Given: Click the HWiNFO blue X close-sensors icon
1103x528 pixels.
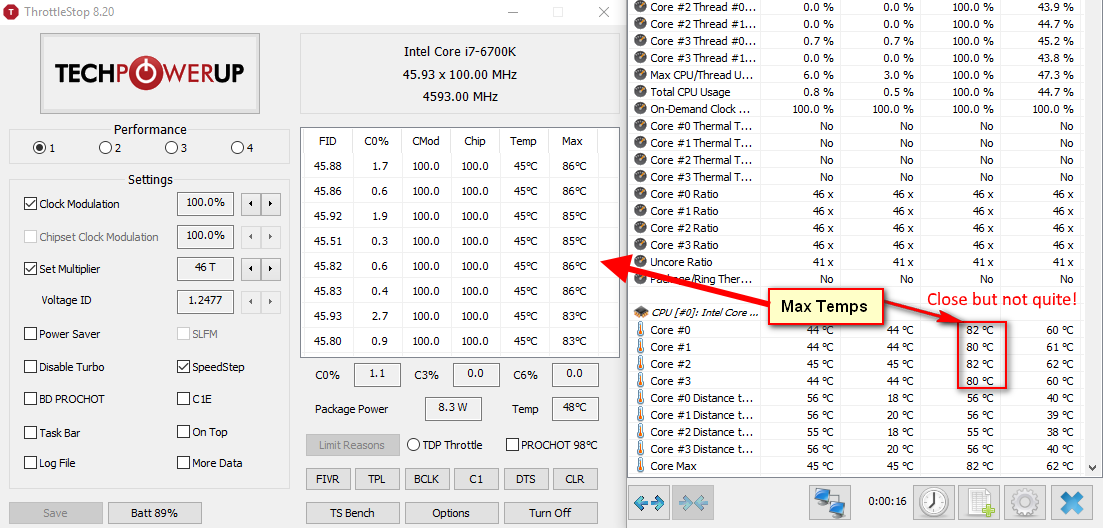Looking at the screenshot, I should coord(1072,502).
